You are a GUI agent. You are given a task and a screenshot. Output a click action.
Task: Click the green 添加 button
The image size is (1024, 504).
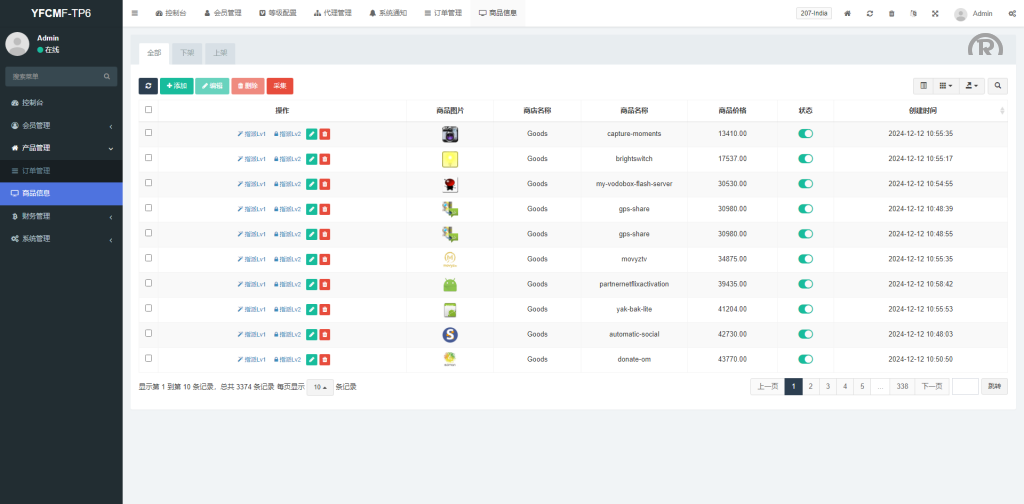tap(177, 87)
